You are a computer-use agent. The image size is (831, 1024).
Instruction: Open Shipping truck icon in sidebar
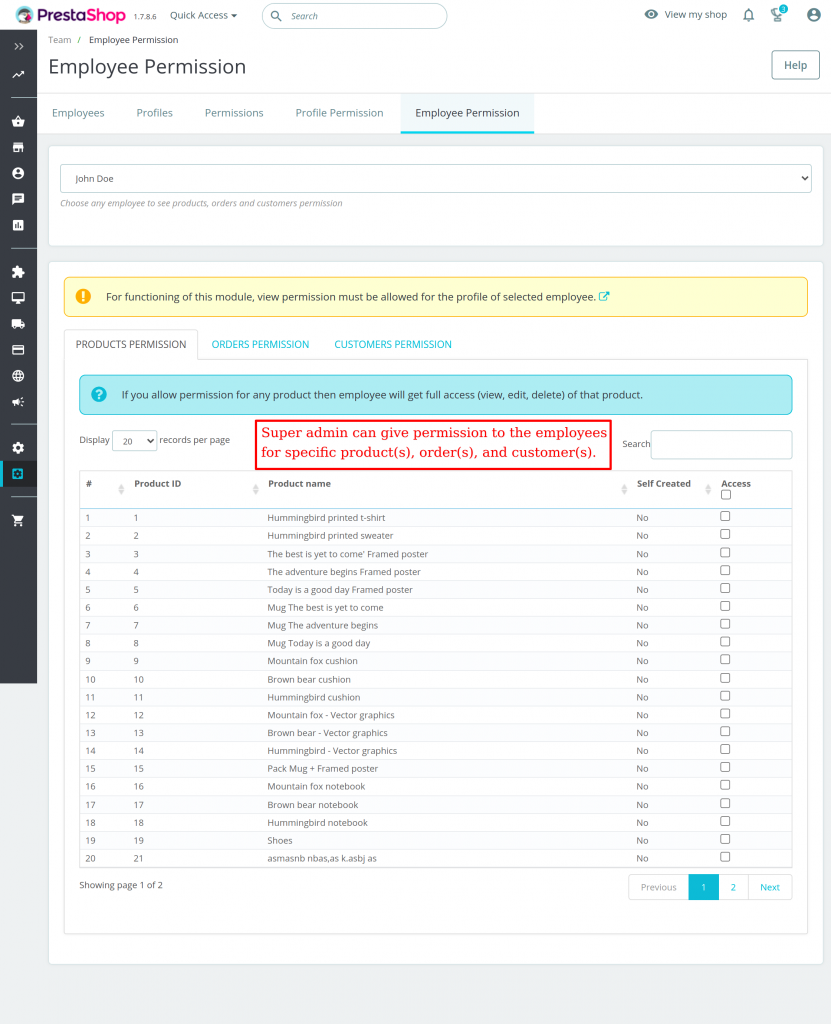pos(18,324)
